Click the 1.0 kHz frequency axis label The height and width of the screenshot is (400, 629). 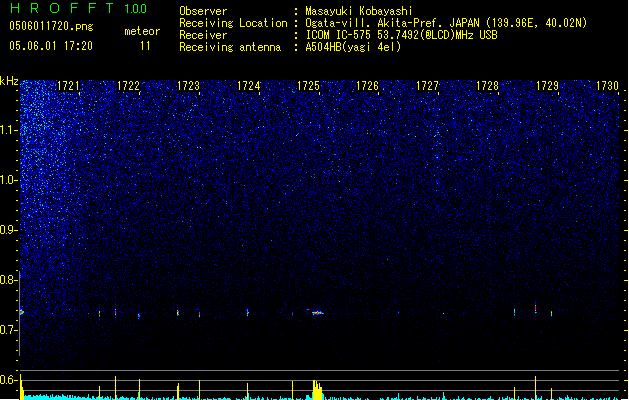pos(8,180)
